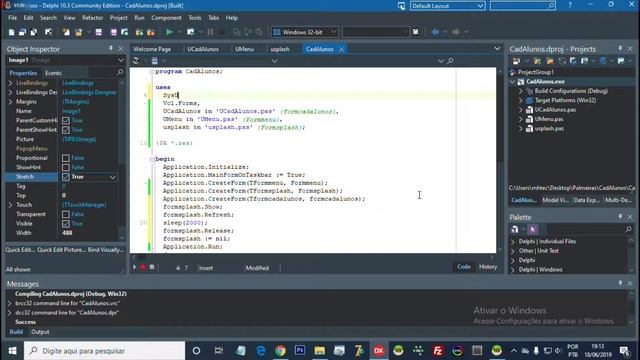640x360 pixels.
Task: Click the Quick Edit Picture link
Action: coord(61,250)
